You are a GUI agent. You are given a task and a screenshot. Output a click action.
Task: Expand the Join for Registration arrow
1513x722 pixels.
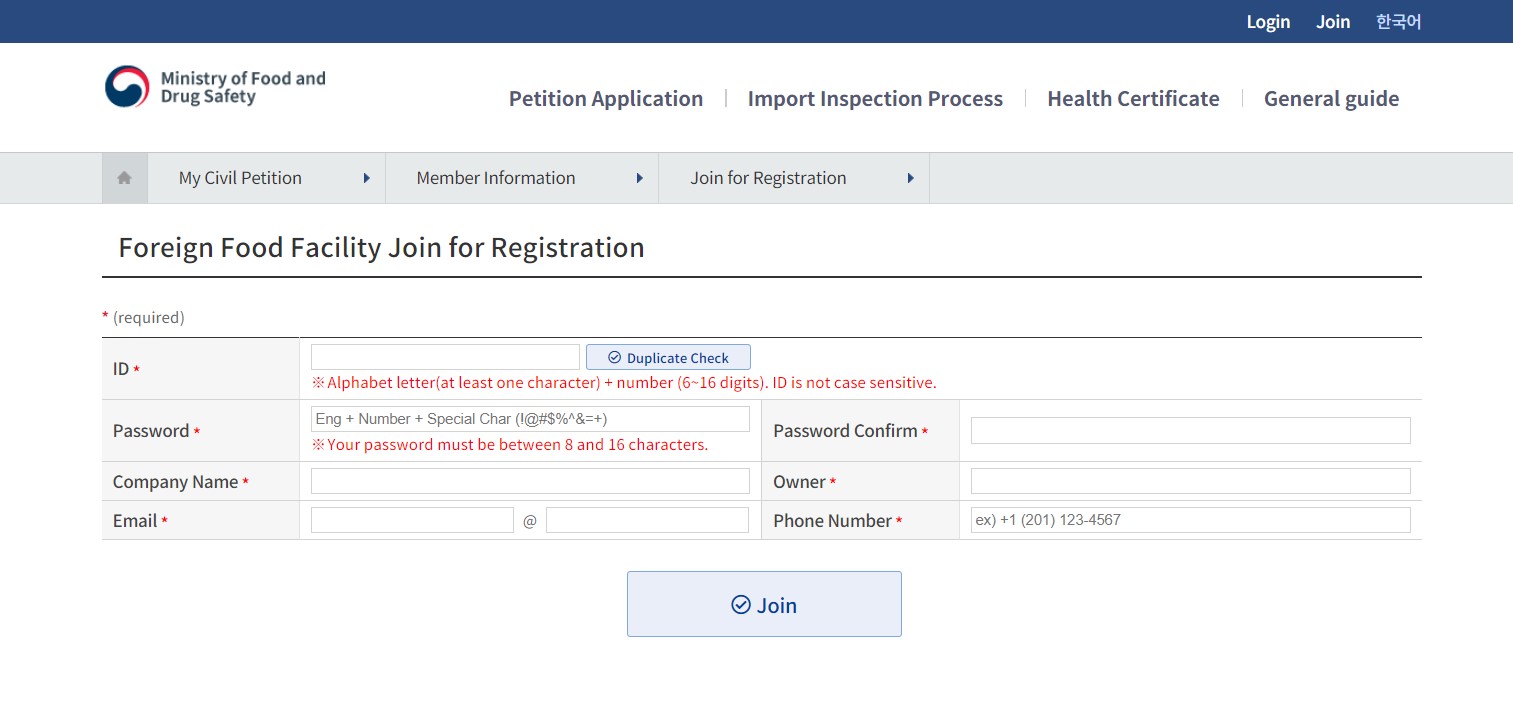(910, 178)
